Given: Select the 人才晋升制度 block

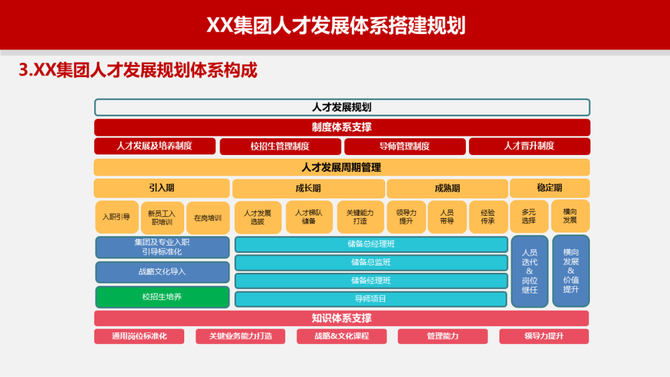Looking at the screenshot, I should pos(529,146).
